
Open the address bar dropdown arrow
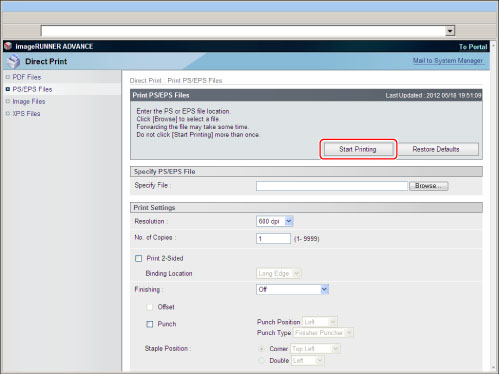(450, 31)
